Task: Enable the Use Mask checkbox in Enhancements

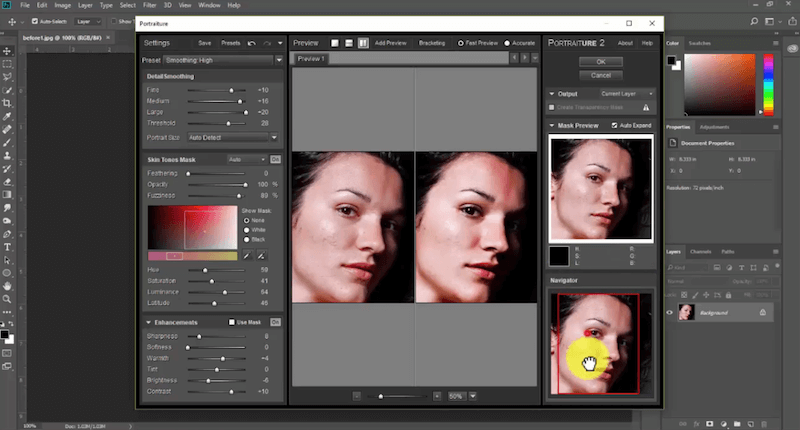Action: coord(232,322)
